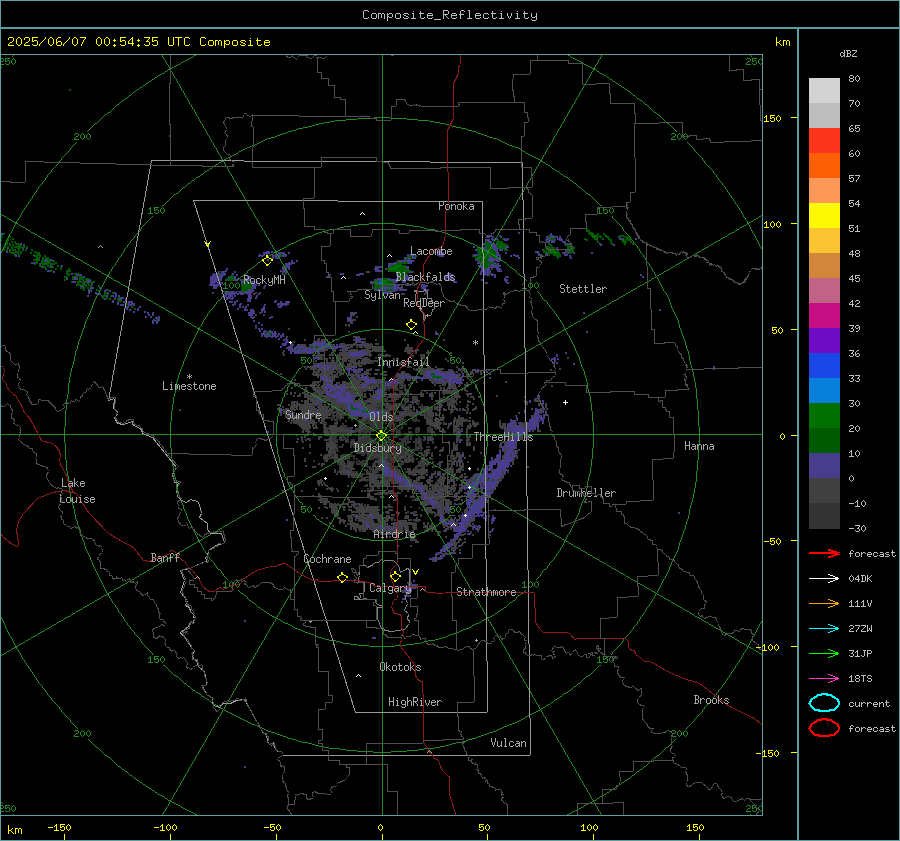Image resolution: width=900 pixels, height=841 pixels.
Task: Click the Blackfalds city label
Action: (425, 277)
